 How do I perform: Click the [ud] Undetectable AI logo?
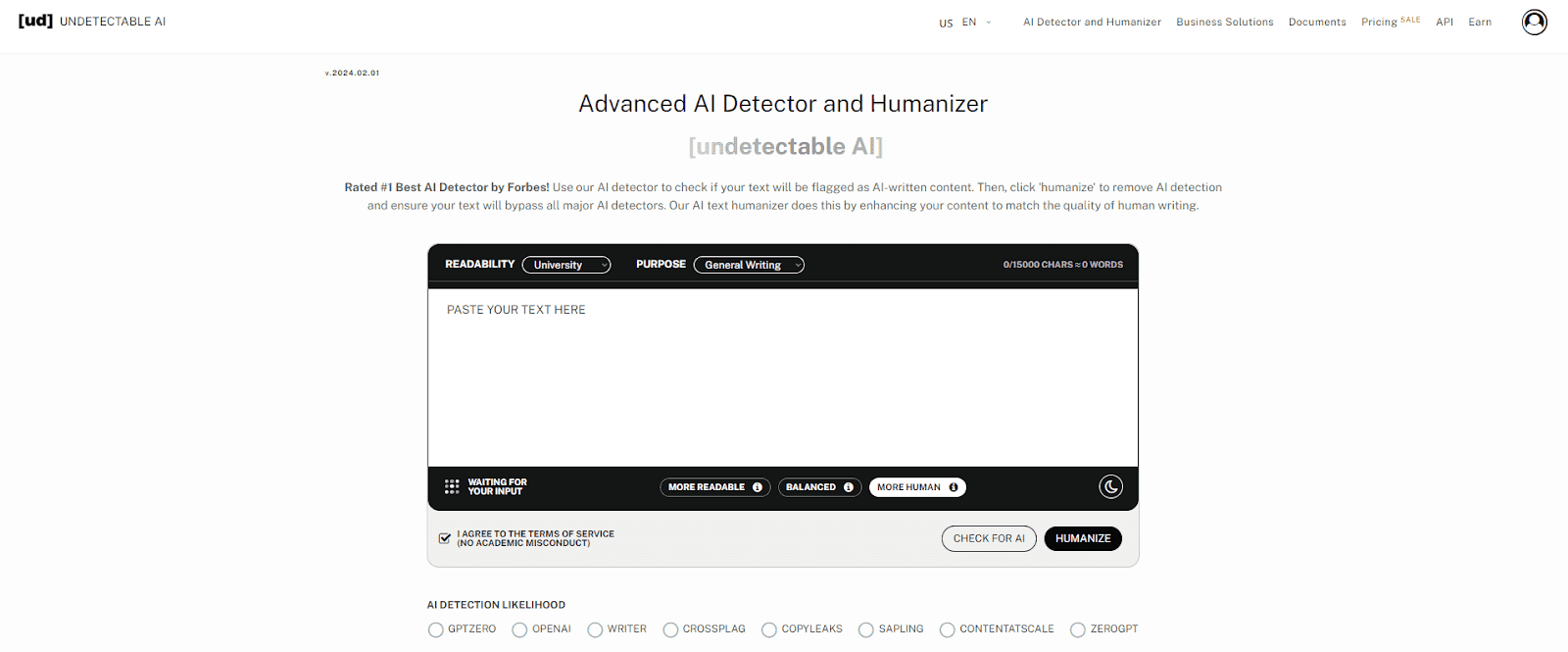[x=92, y=21]
